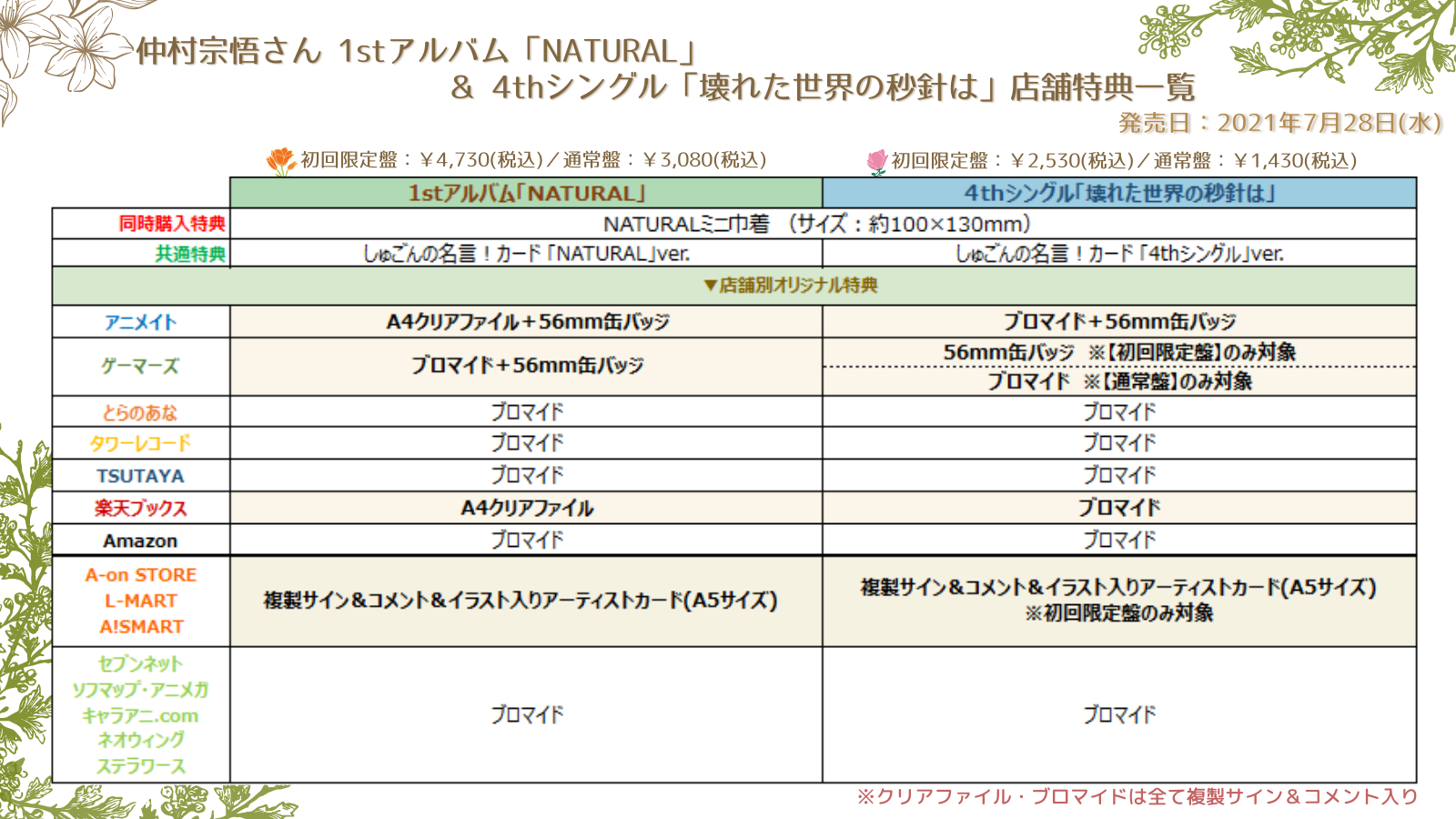Select TSUTAYA single column ブロマイド
The image size is (1456, 819).
[x=1119, y=475]
